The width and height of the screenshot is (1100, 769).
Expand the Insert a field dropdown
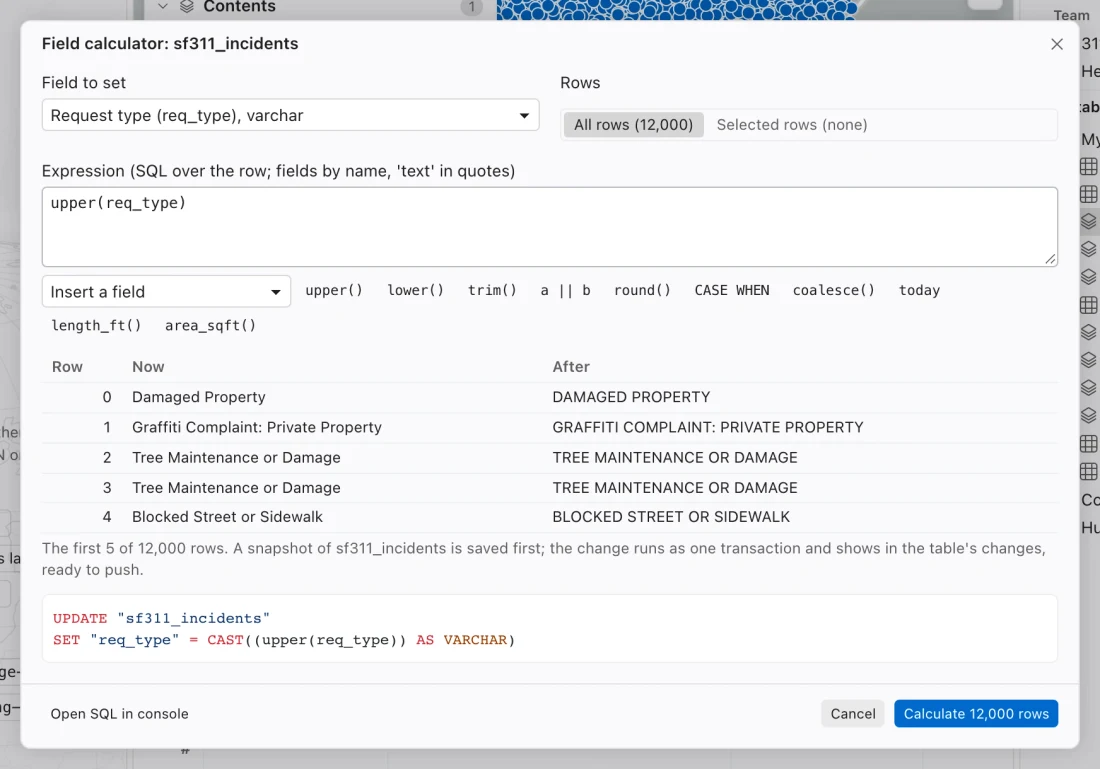(x=166, y=292)
